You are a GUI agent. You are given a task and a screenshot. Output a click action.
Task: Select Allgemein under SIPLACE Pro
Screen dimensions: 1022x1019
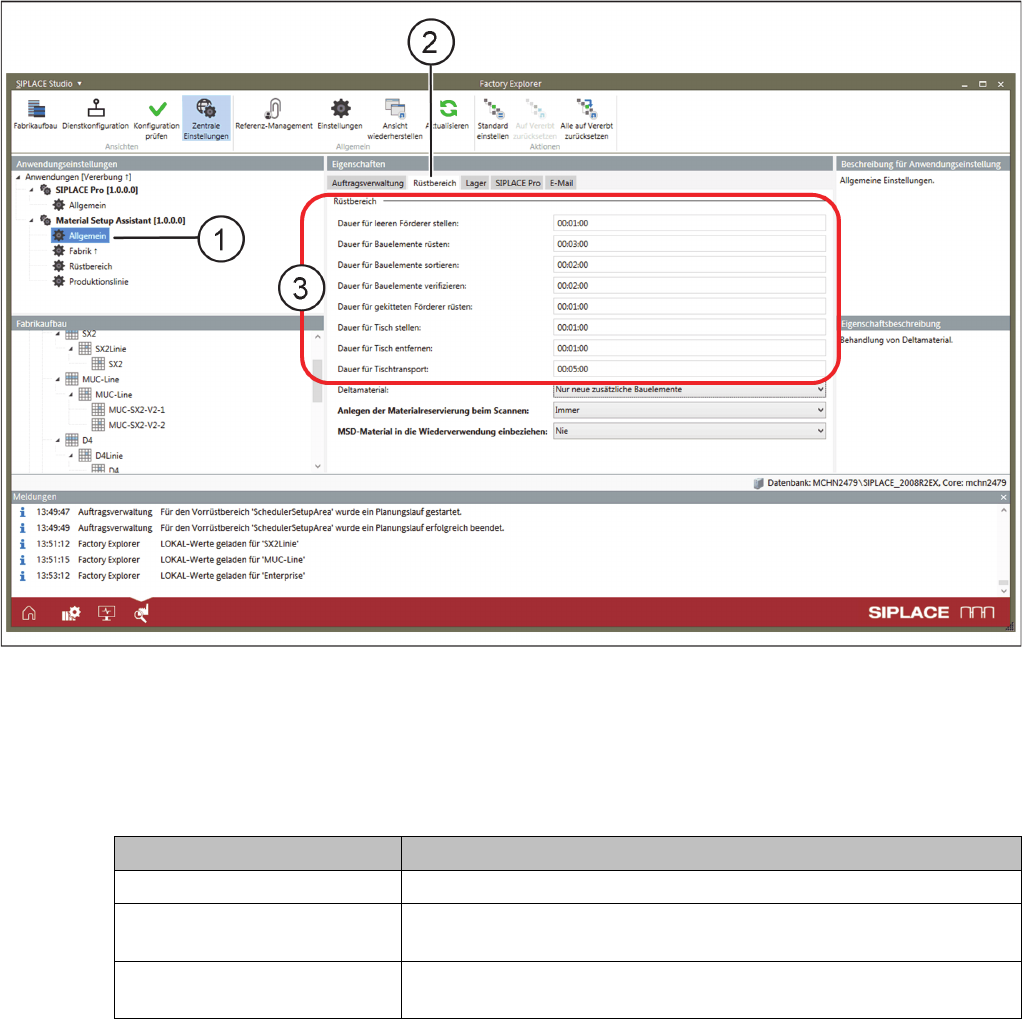87,205
